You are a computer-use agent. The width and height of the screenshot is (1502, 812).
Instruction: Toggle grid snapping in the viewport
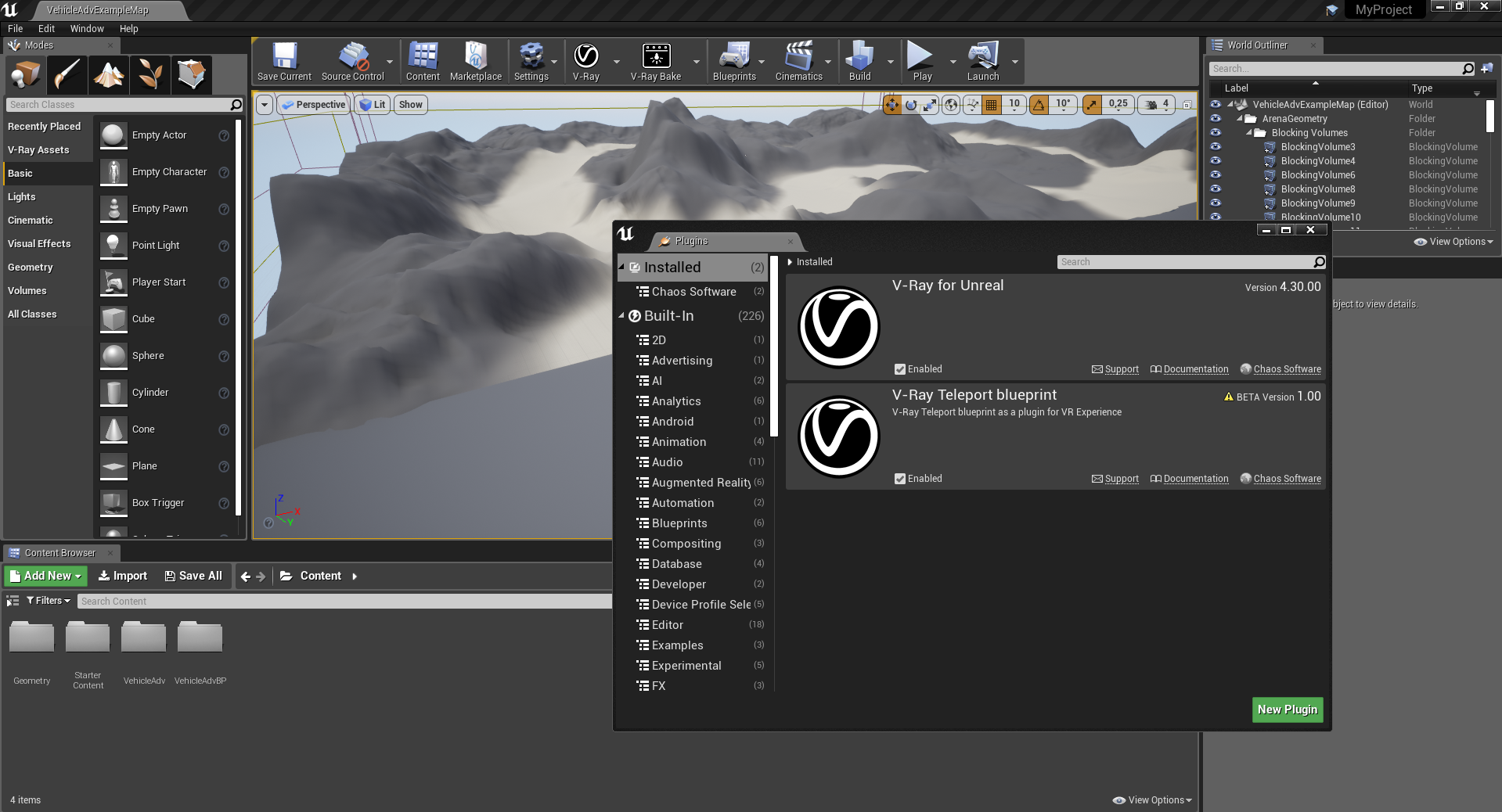(992, 105)
